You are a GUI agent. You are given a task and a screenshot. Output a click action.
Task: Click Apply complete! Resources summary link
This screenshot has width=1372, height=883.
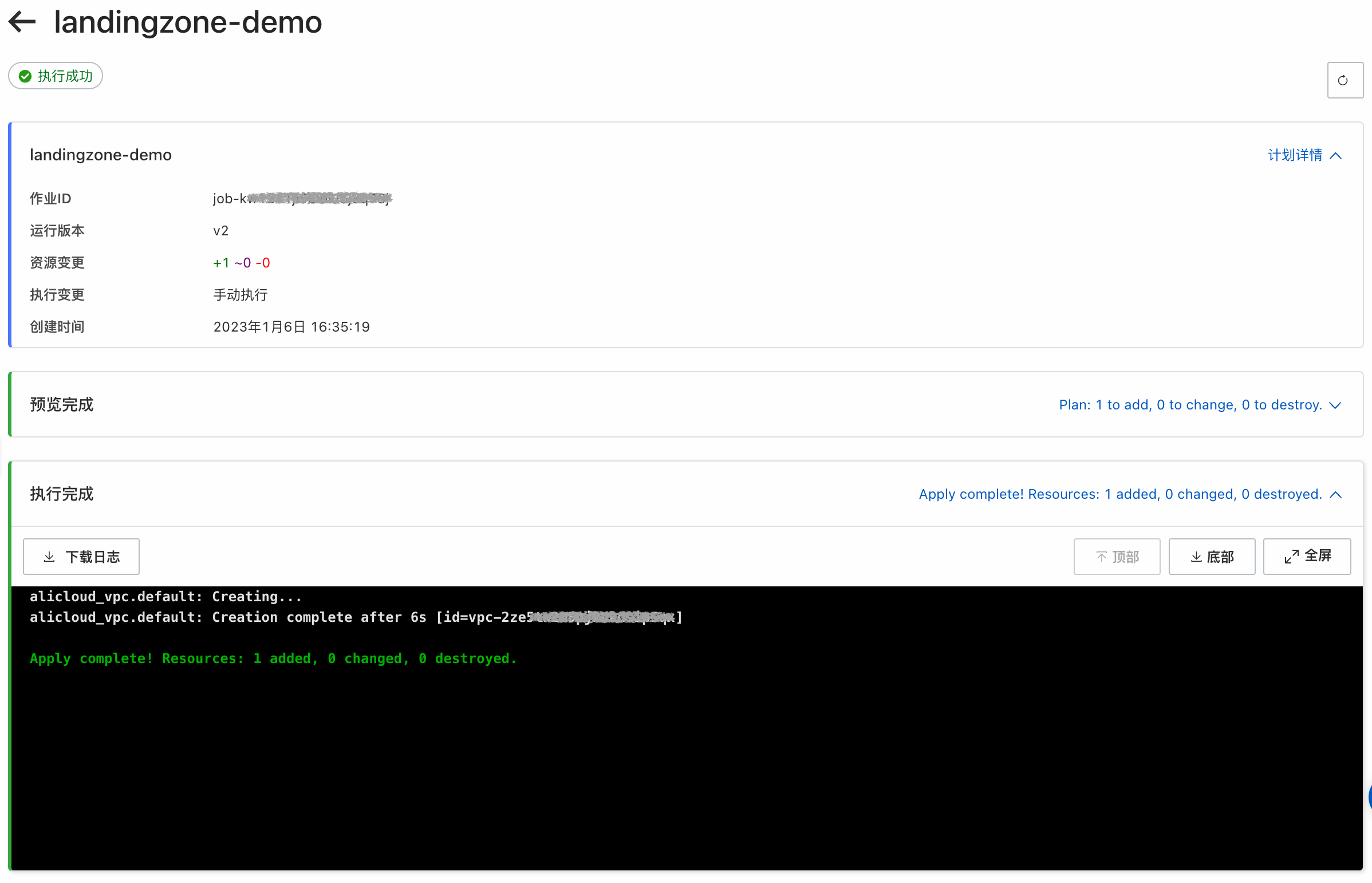pos(1119,494)
